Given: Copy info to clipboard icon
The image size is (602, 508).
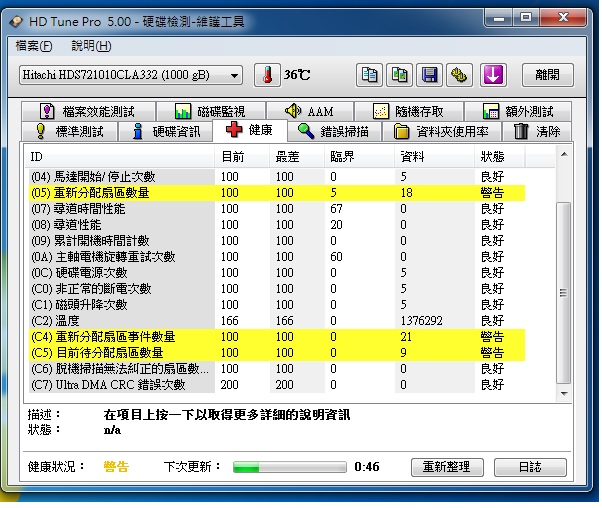Looking at the screenshot, I should click(x=369, y=75).
